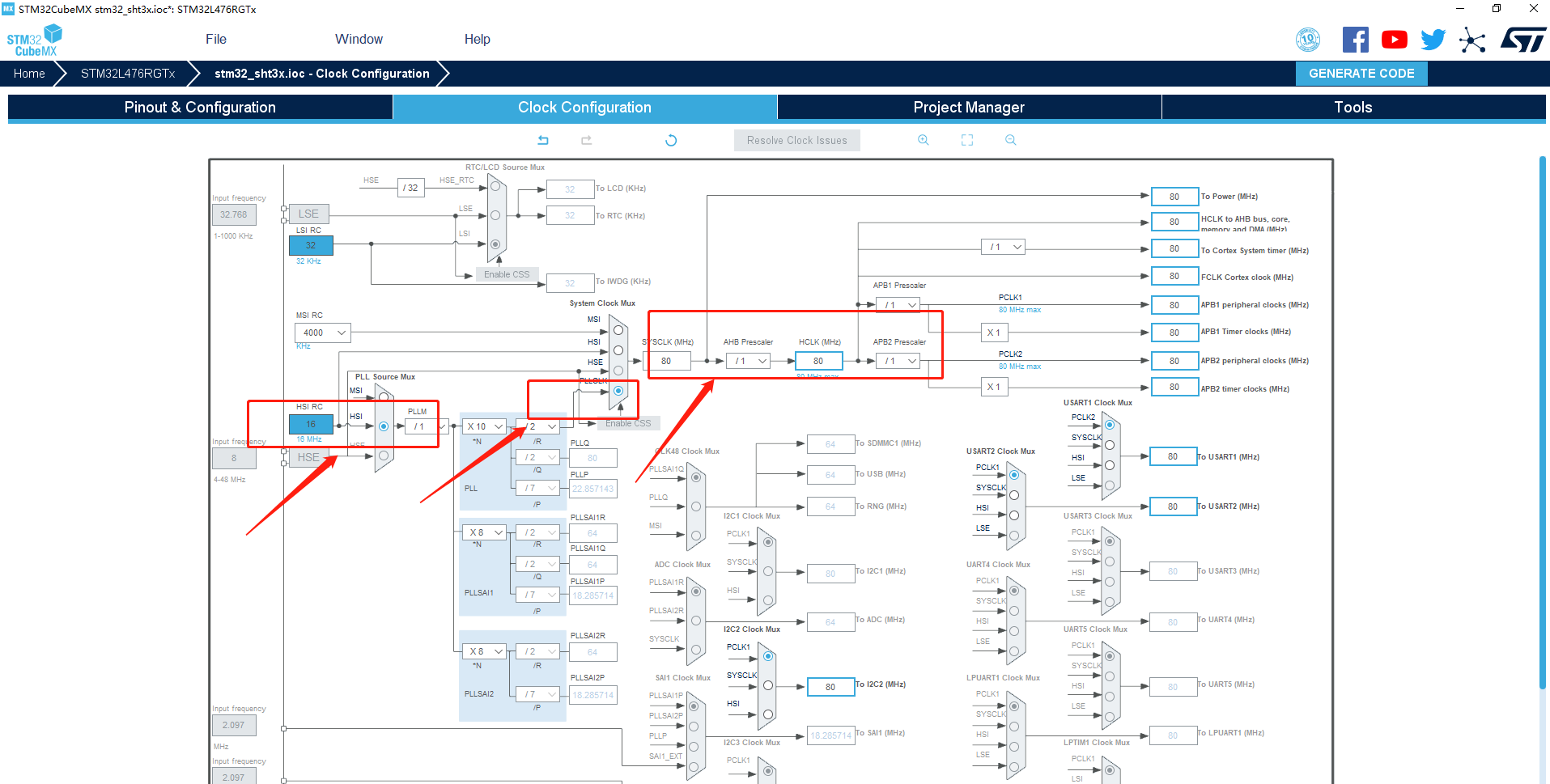Open the Help menu
Viewport: 1550px width, 784px height.
(x=477, y=39)
